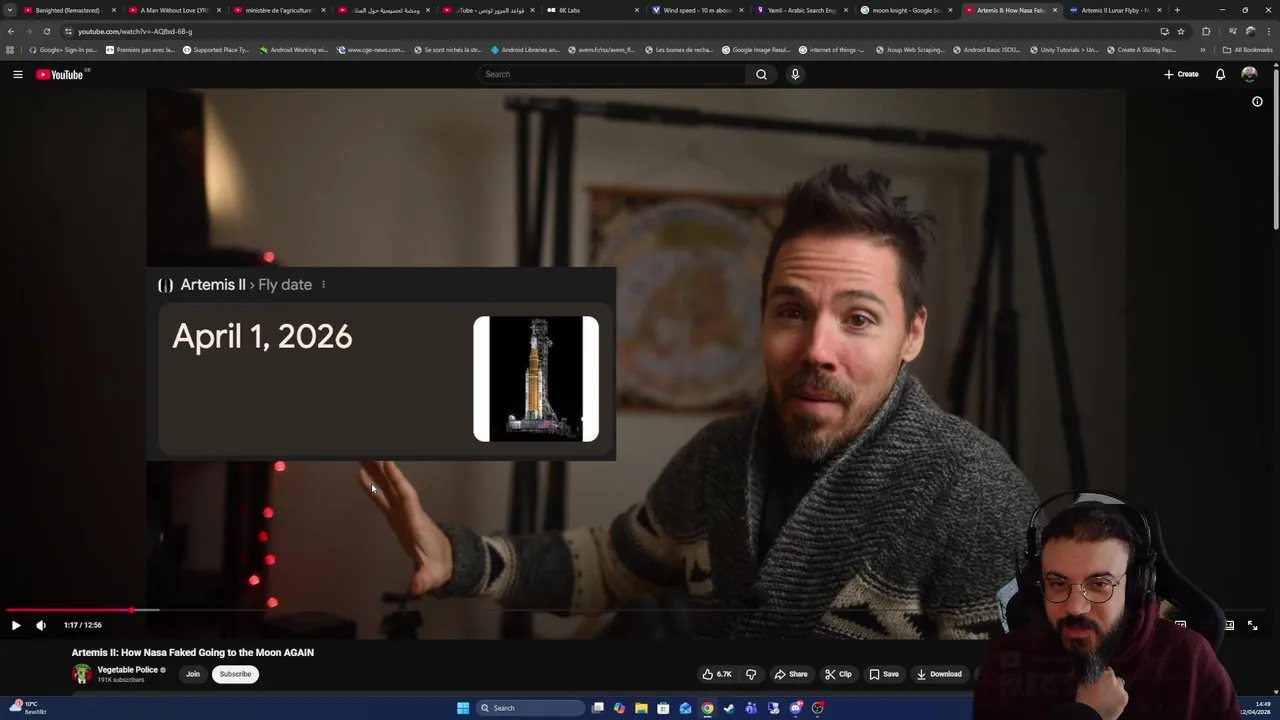
Task: Switch to the 6K Labs tab
Action: (x=592, y=10)
